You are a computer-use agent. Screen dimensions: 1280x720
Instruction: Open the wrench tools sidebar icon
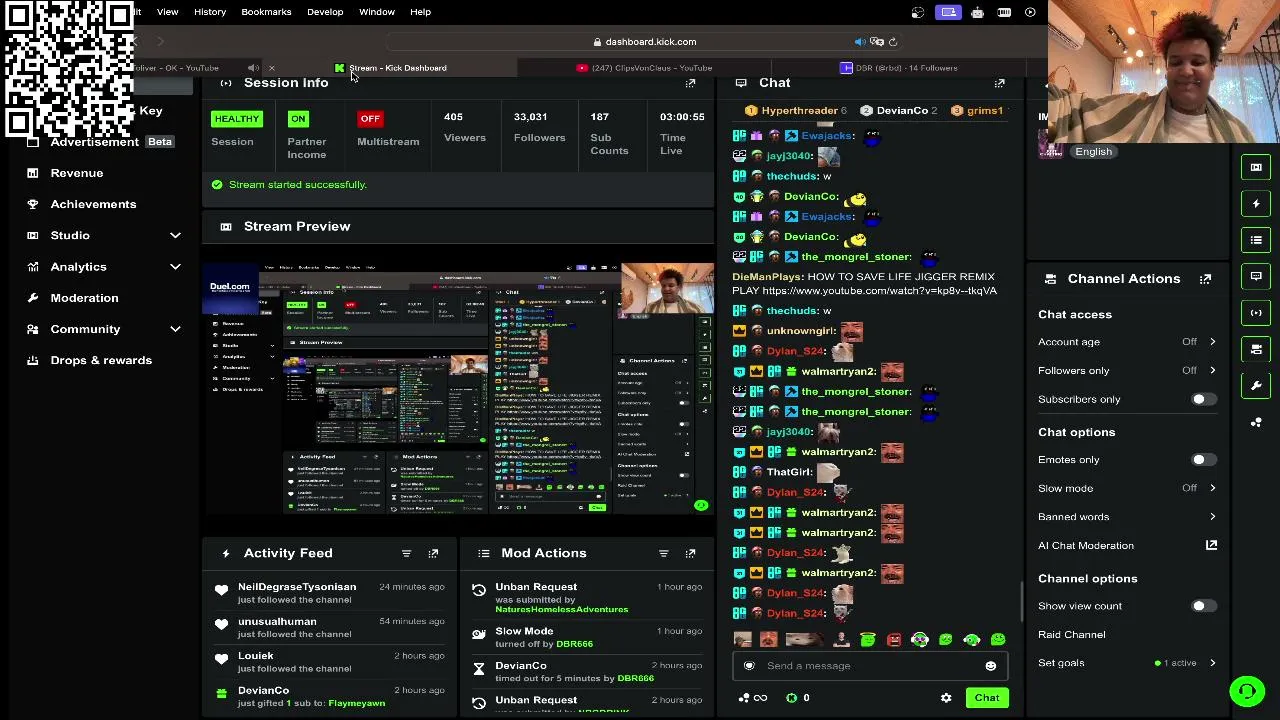[1256, 385]
